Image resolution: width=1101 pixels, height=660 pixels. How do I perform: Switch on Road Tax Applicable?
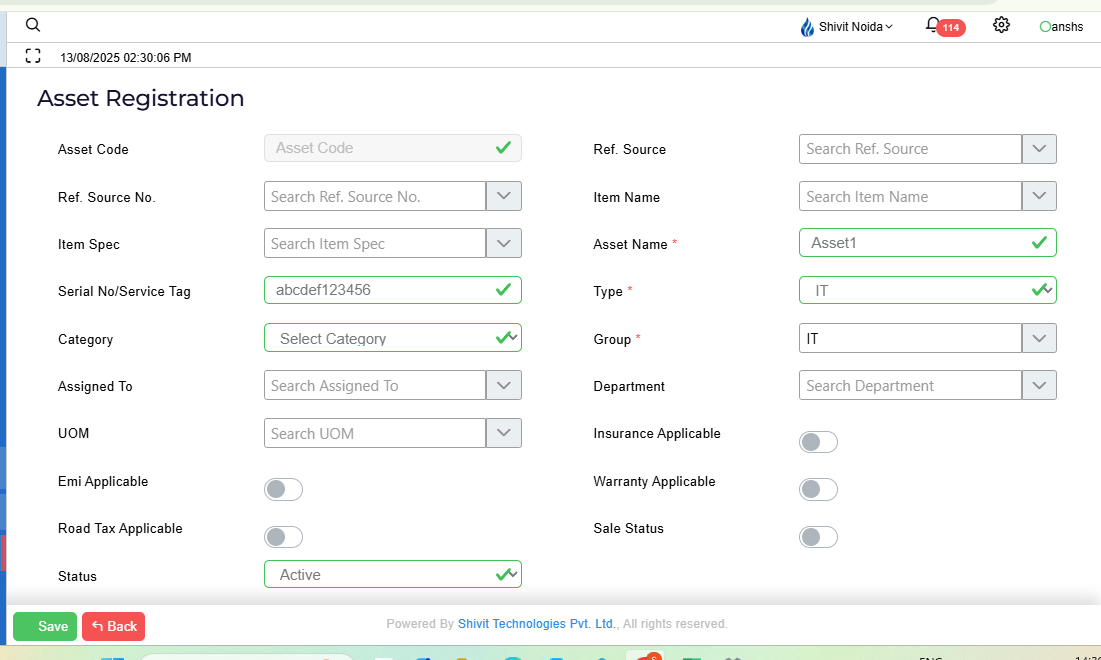click(x=283, y=537)
